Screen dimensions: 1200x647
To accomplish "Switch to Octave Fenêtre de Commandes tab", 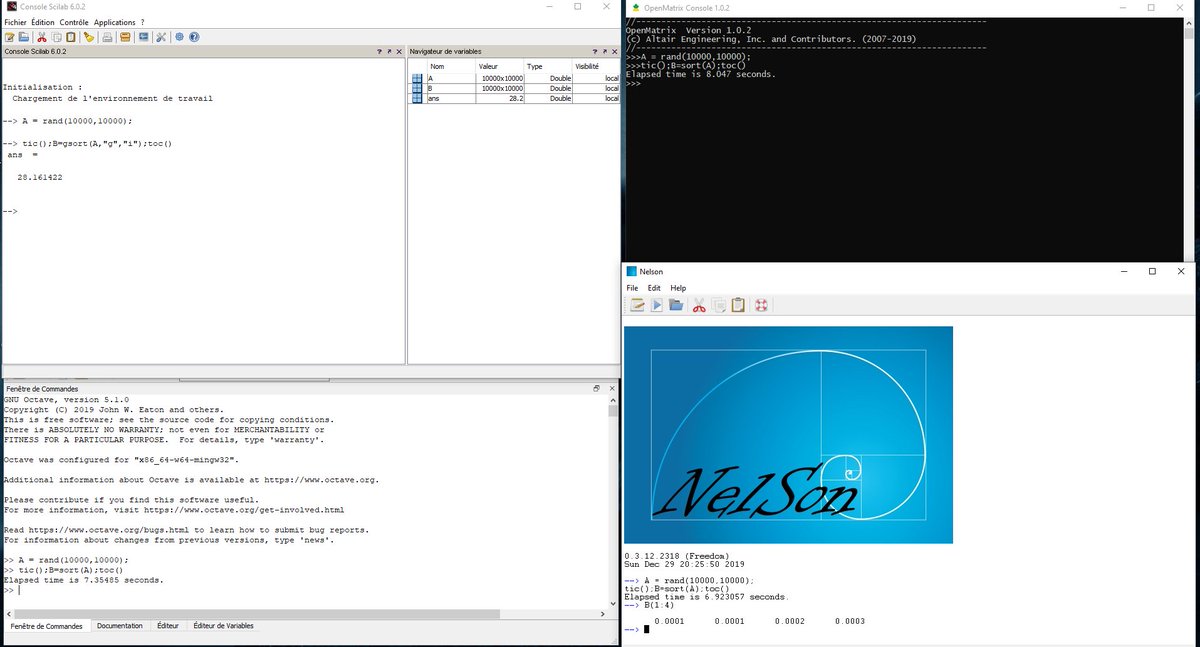I will 46,626.
